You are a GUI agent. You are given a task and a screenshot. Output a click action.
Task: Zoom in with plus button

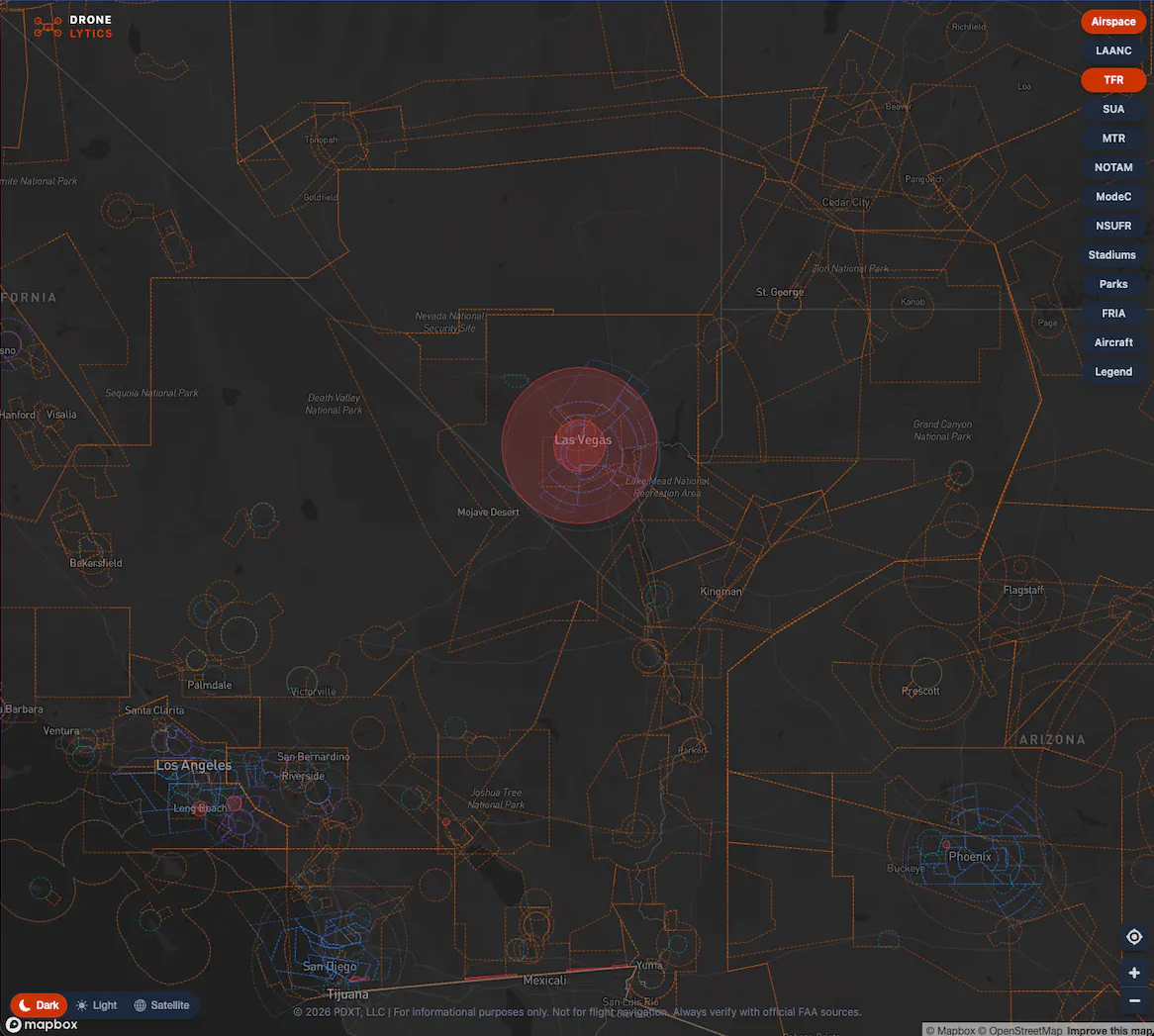[1134, 973]
